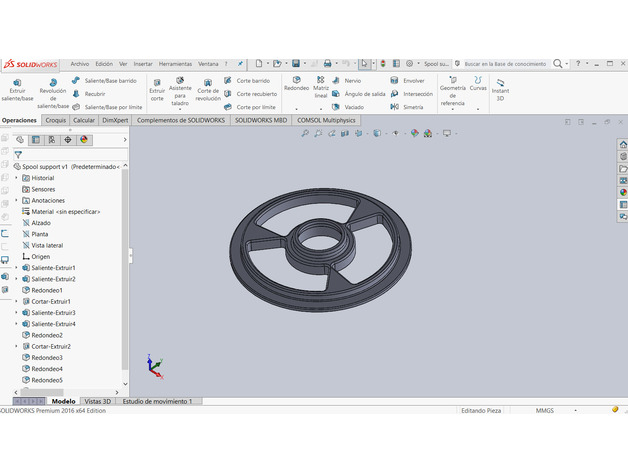The height and width of the screenshot is (472, 628).
Task: Toggle the Hide/Show items eye
Action: tap(396, 133)
